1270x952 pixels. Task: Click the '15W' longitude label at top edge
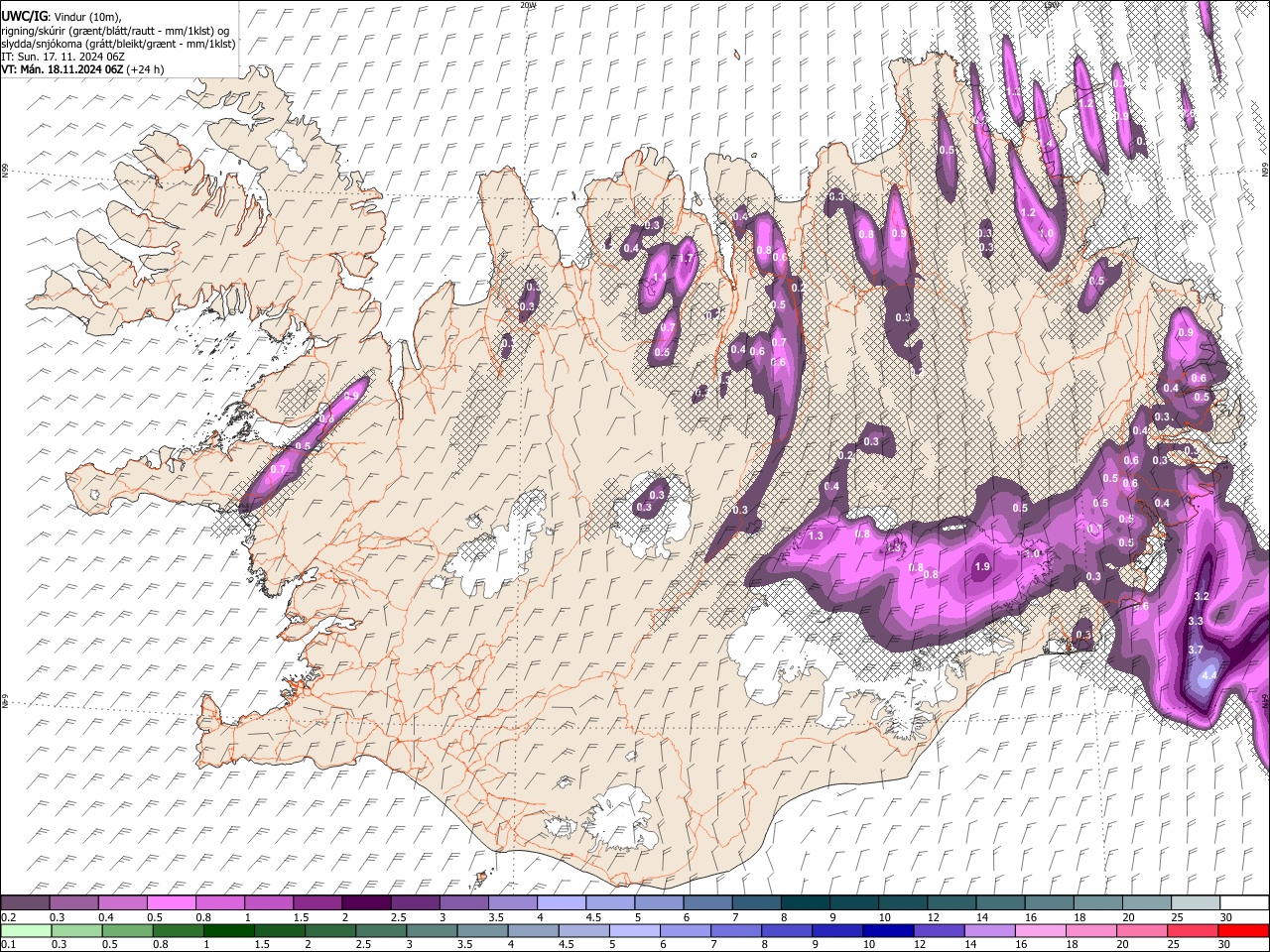tap(1051, 5)
